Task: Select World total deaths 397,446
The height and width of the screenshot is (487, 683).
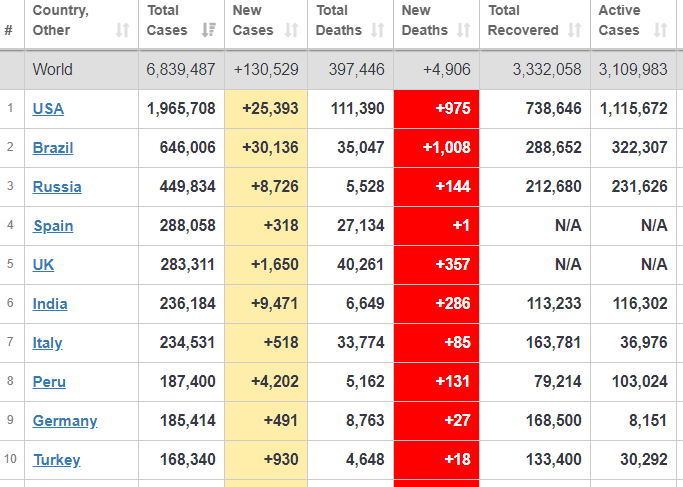Action: pos(357,69)
